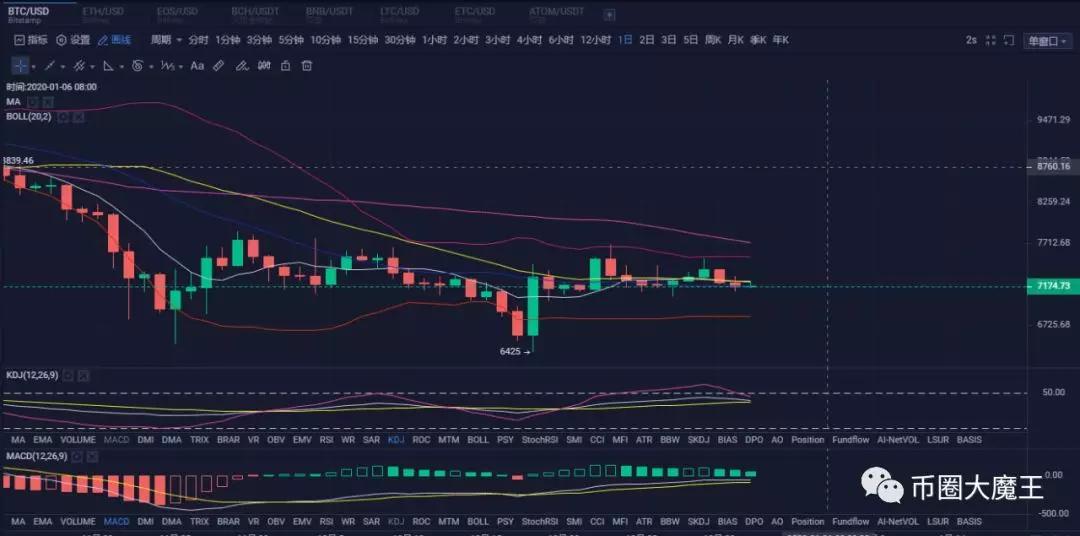Switch to the BCH/USDT tab
The image size is (1080, 536).
click(256, 14)
